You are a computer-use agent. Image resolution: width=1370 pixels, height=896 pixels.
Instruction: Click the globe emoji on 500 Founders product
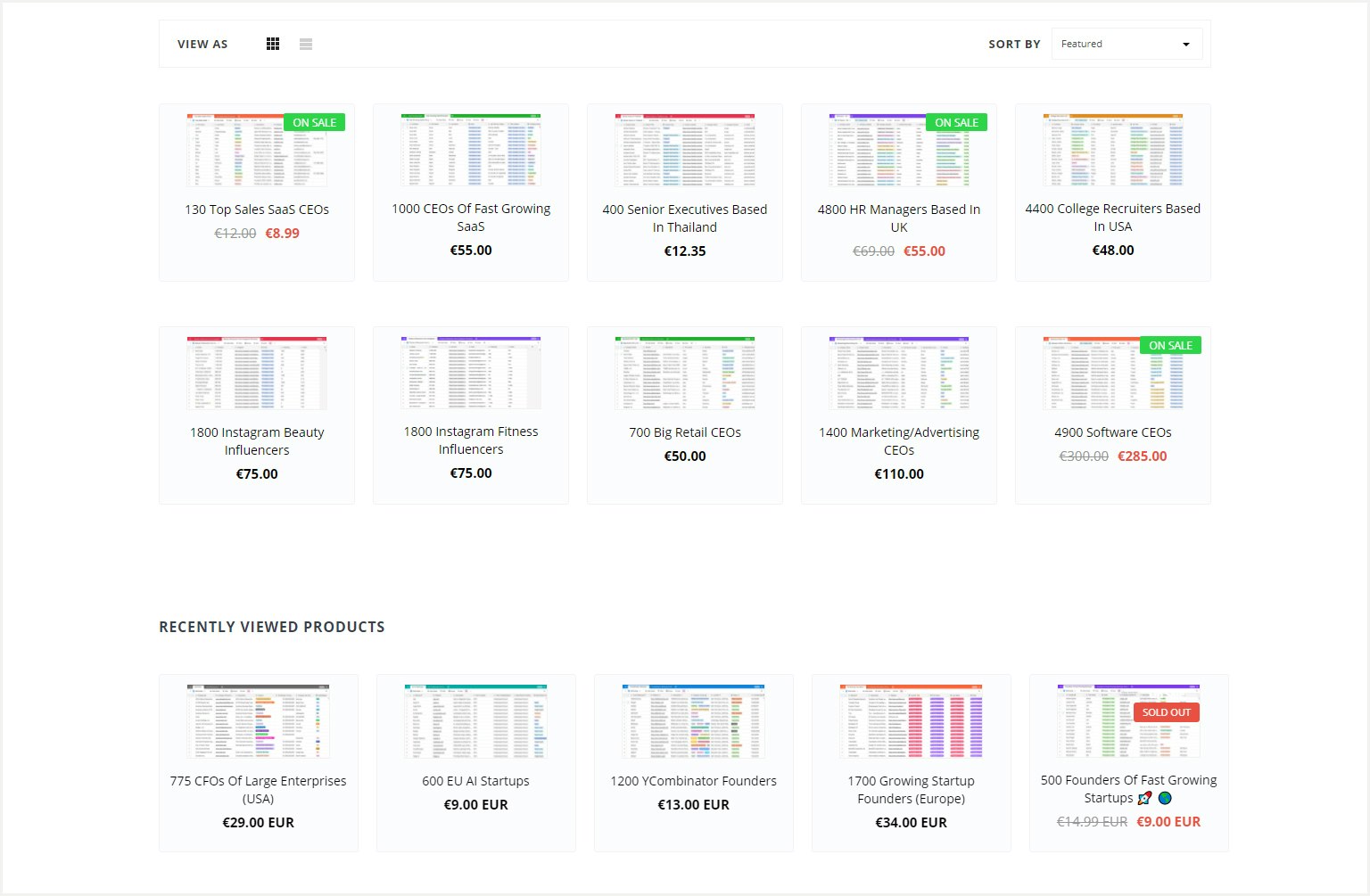tap(1164, 799)
